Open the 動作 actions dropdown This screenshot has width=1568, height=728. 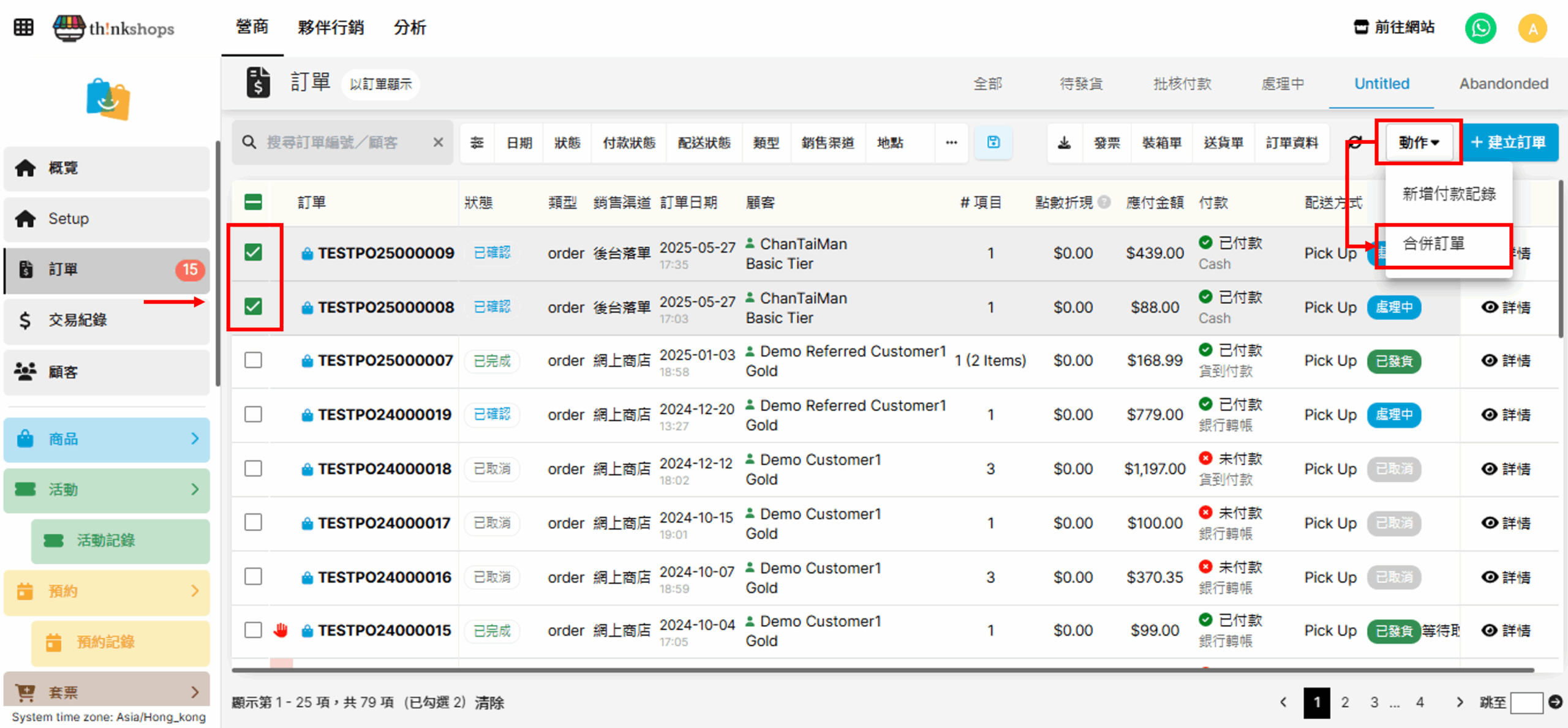tap(1418, 143)
